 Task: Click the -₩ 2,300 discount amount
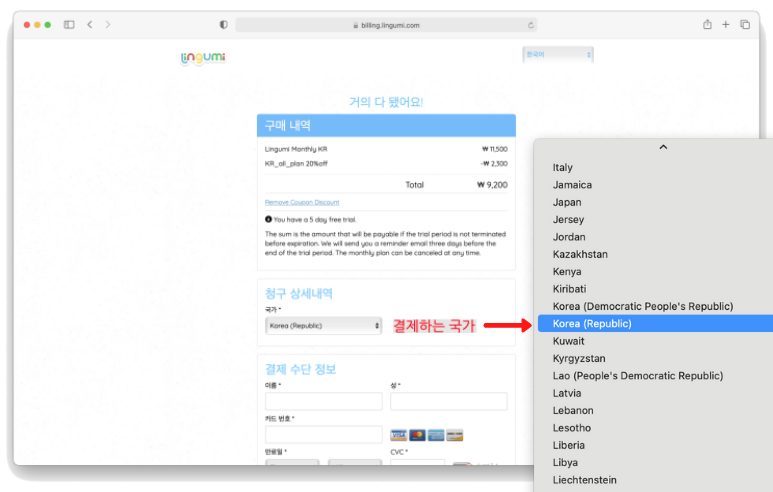[x=494, y=164]
